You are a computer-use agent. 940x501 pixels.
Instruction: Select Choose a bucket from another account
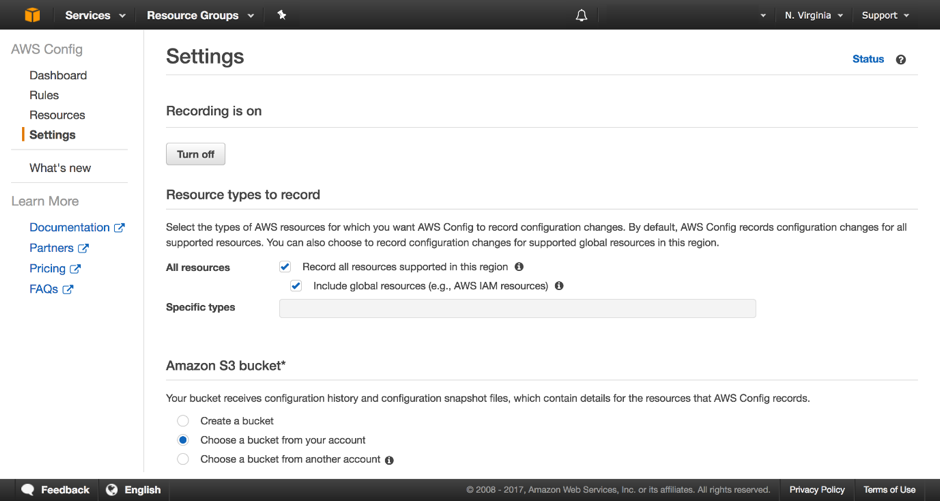[183, 459]
